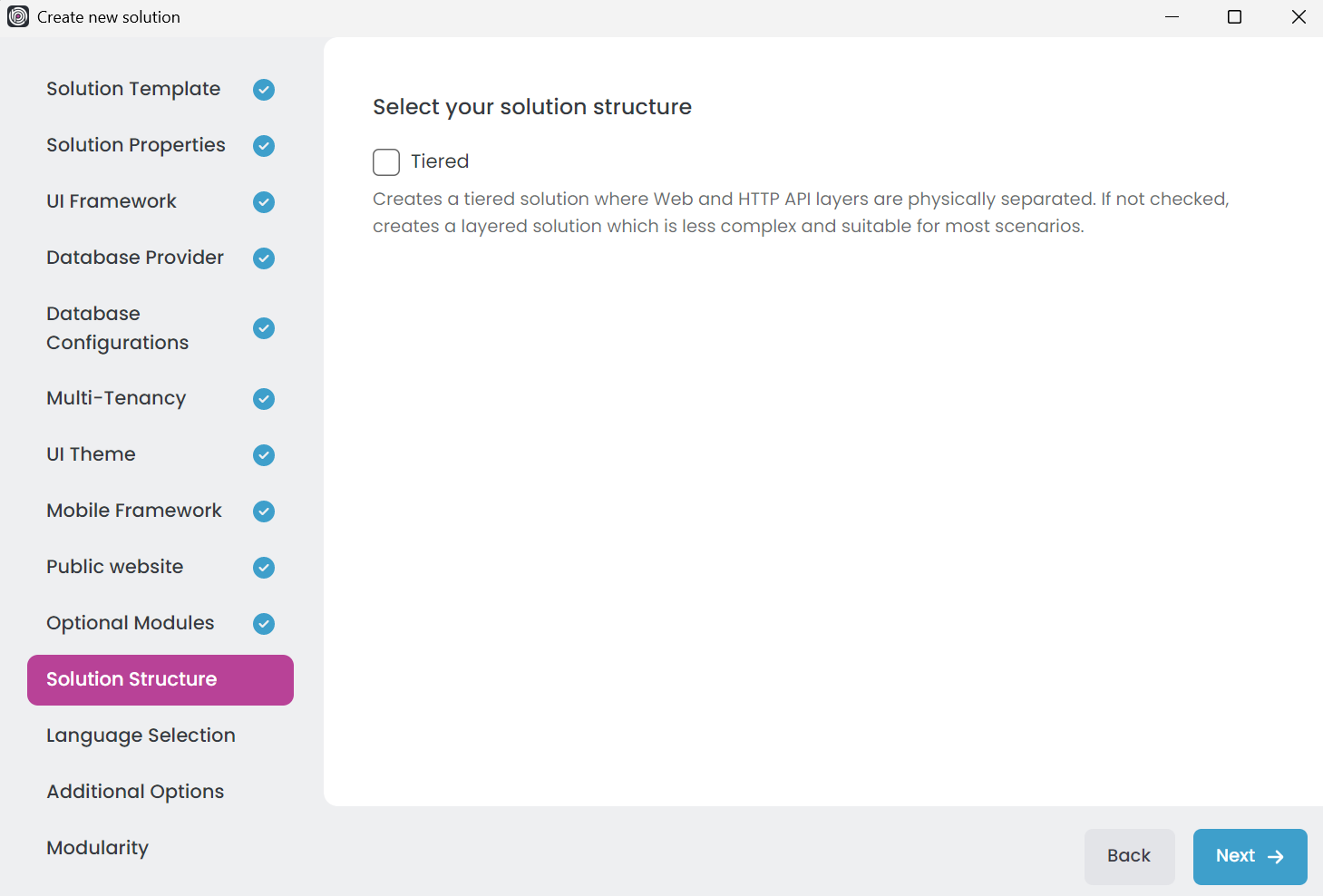The width and height of the screenshot is (1323, 896).
Task: Click the Solution Template completed checkmark icon
Action: click(264, 90)
